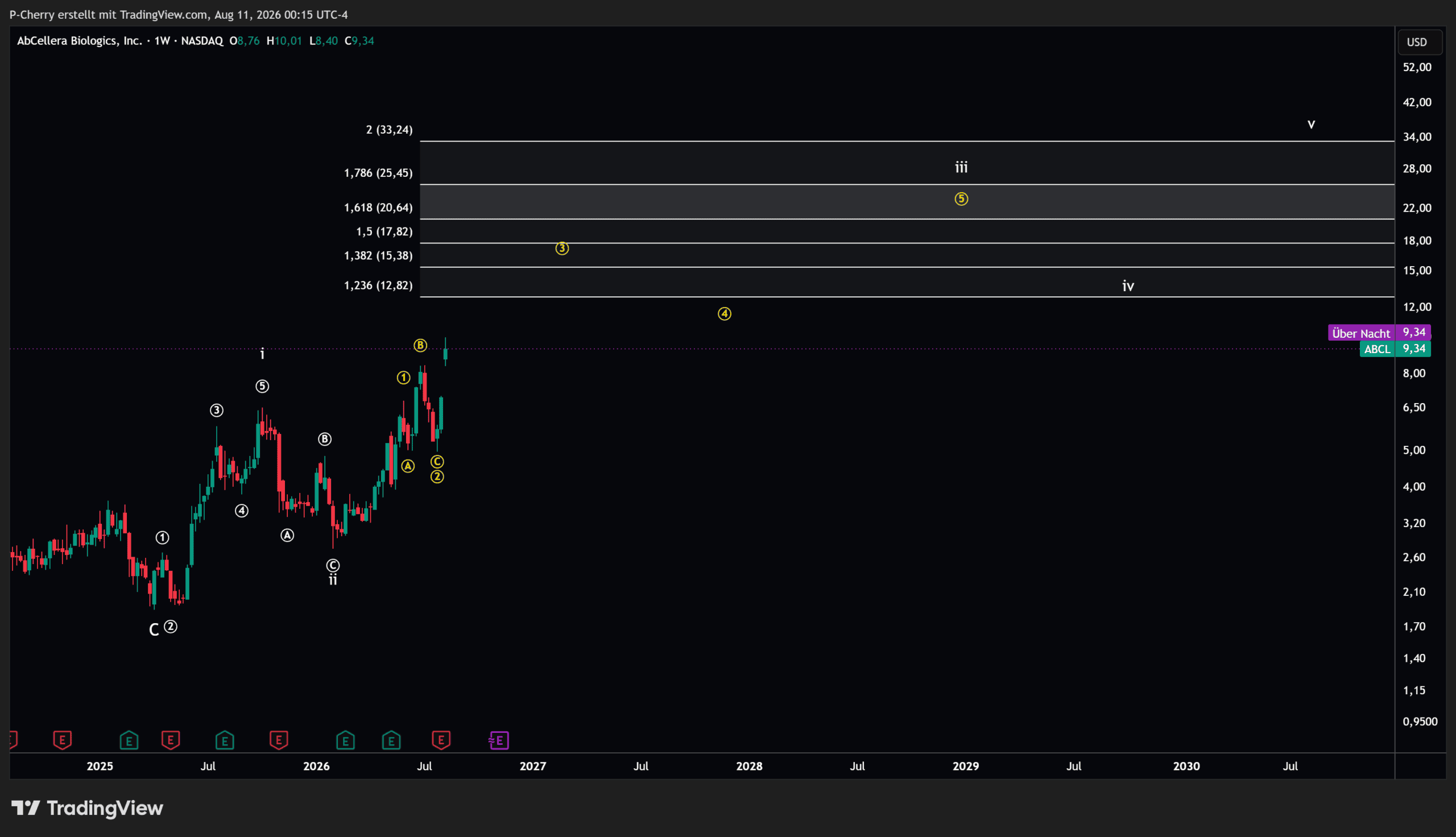Click the large white C wave label
Image resolution: width=1456 pixels, height=837 pixels.
[x=154, y=630]
